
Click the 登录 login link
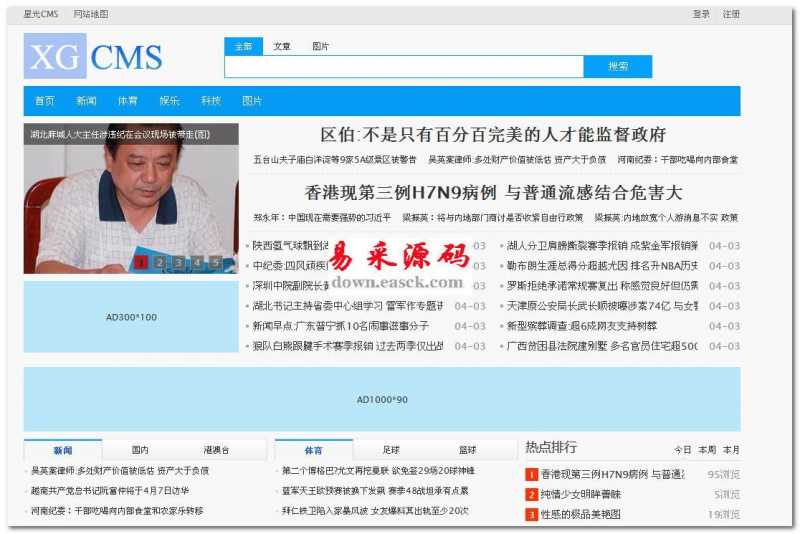coord(701,14)
